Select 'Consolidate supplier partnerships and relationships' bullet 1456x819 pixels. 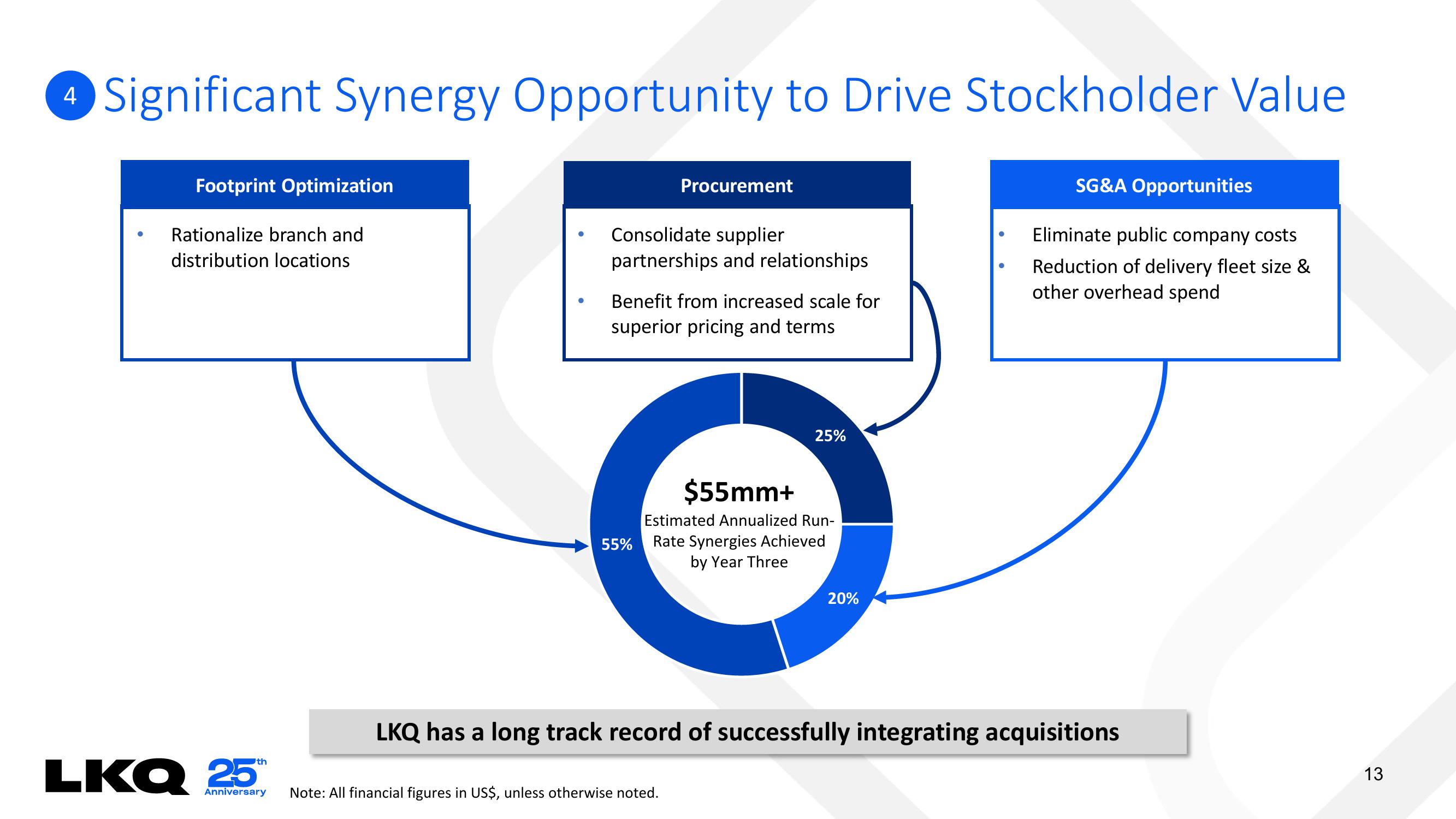point(739,247)
